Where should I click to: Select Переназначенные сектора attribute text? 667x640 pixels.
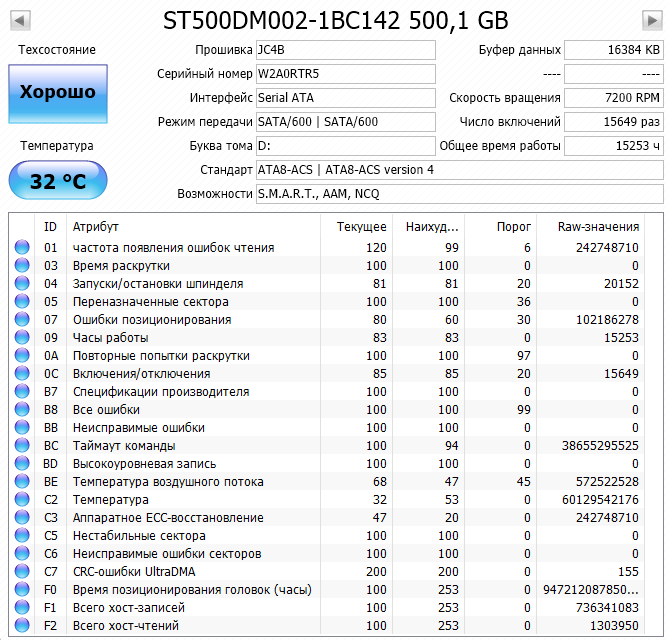pyautogui.click(x=151, y=302)
